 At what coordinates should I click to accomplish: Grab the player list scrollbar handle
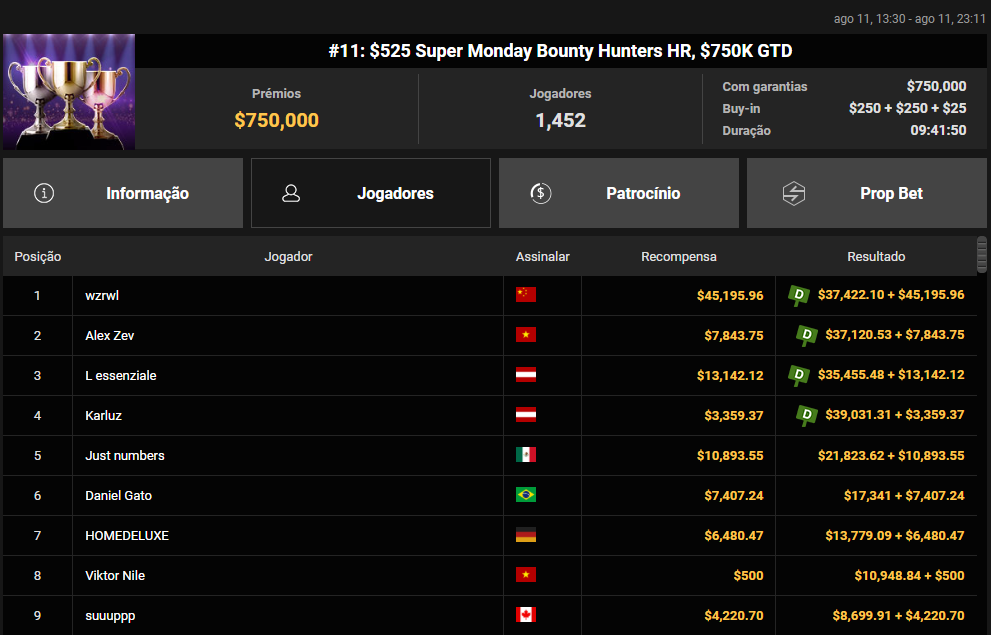(x=982, y=255)
